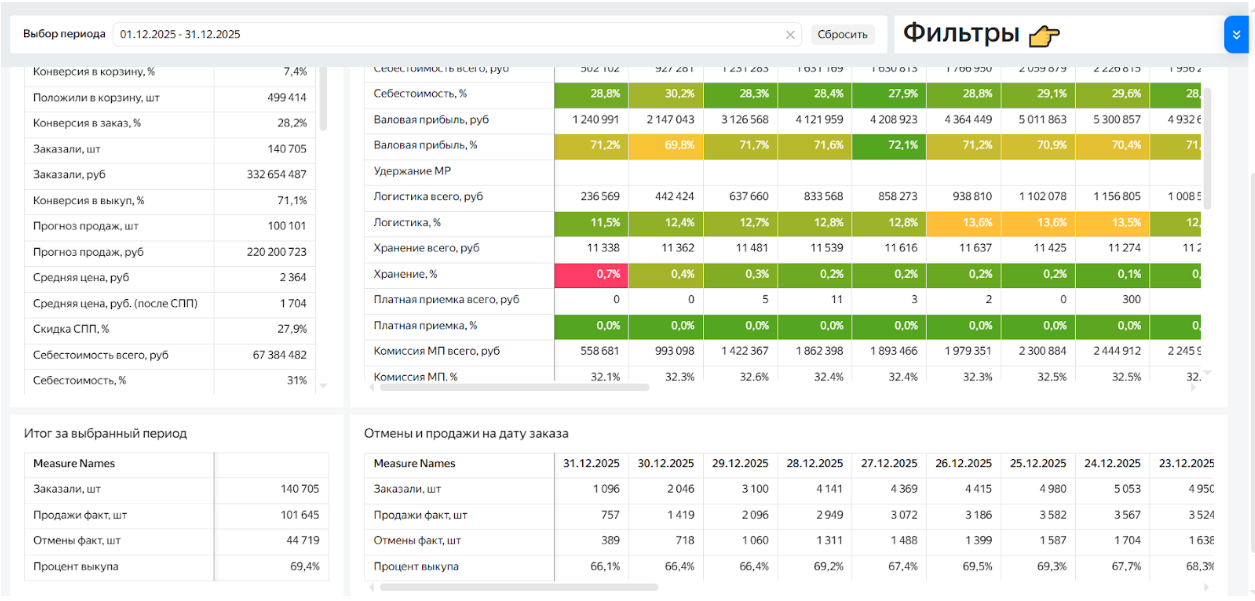Open the Фильтры heading

(x=961, y=34)
